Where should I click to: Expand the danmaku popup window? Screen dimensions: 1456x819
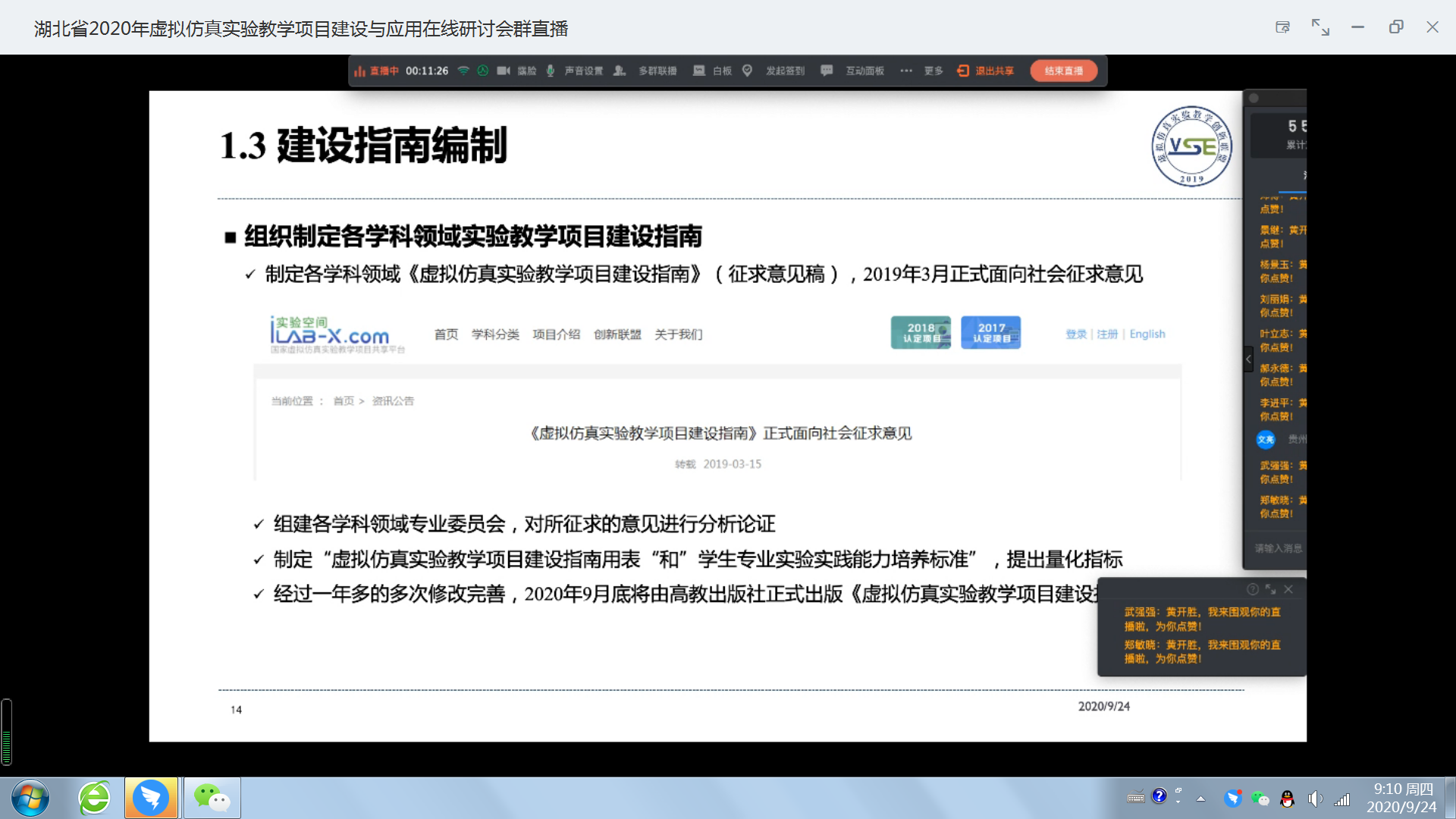click(1271, 589)
